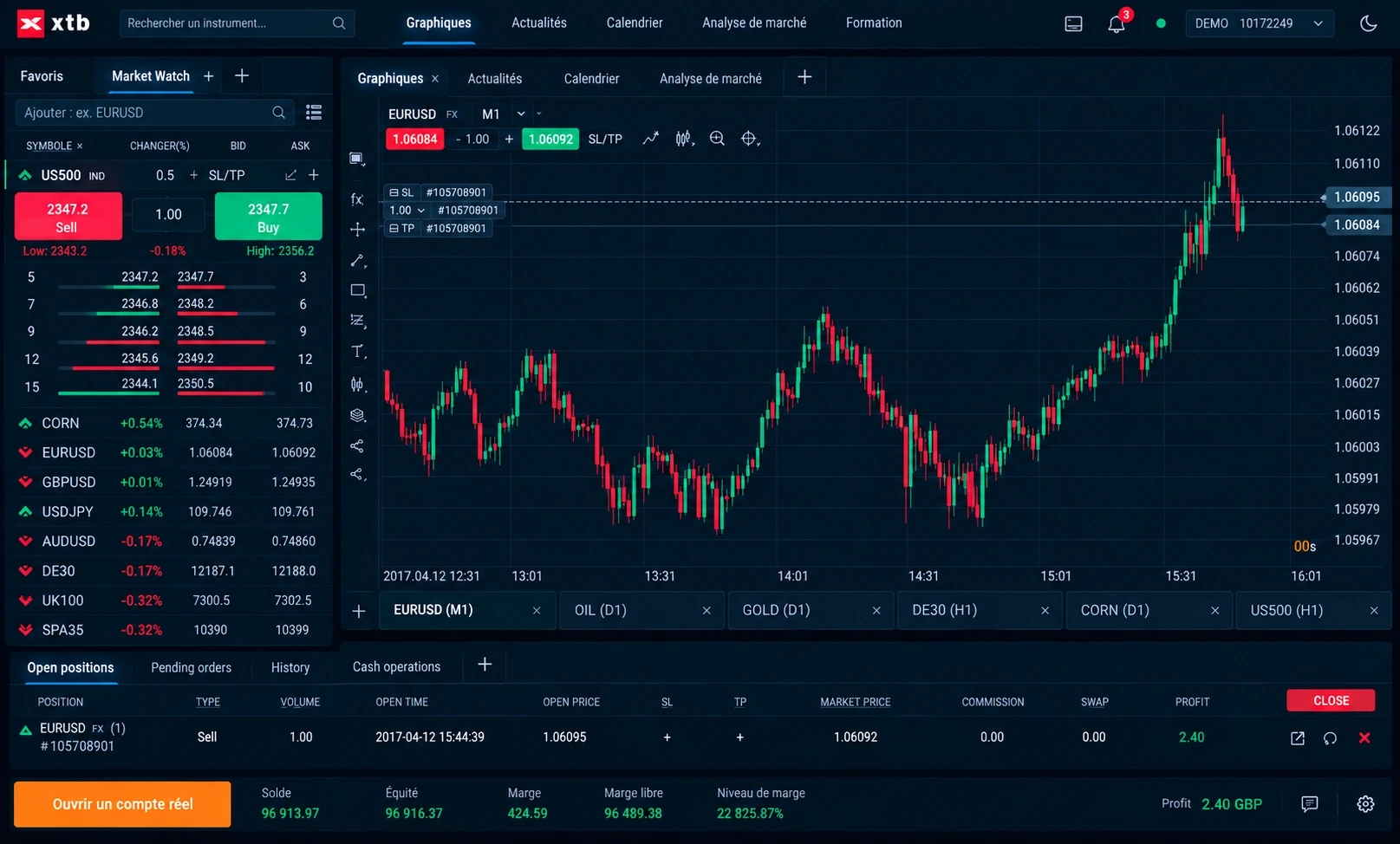Open candlestick style tool on the drawing toolbar
The image size is (1400, 844).
[357, 384]
